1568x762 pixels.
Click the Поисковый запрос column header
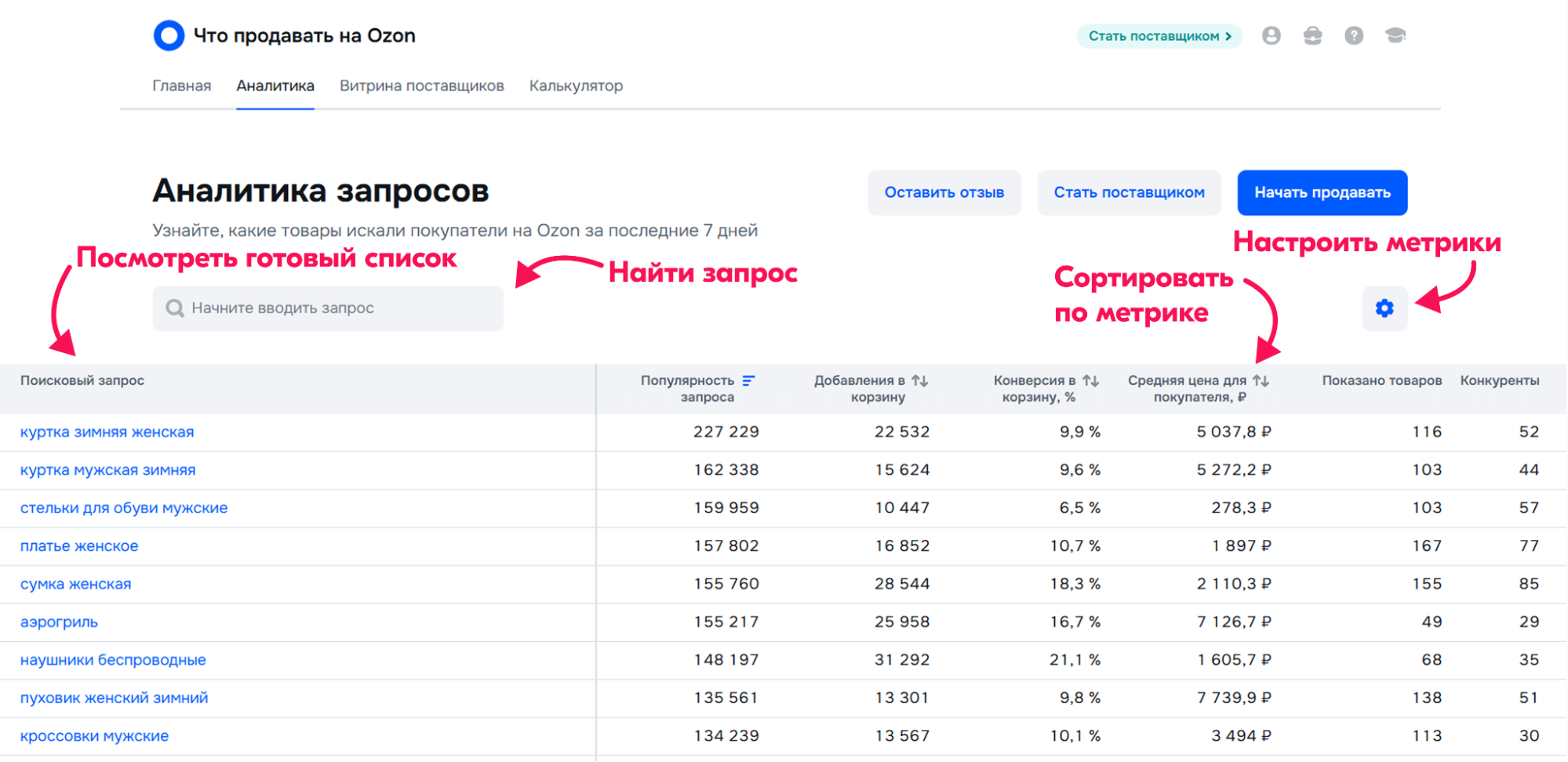(82, 381)
